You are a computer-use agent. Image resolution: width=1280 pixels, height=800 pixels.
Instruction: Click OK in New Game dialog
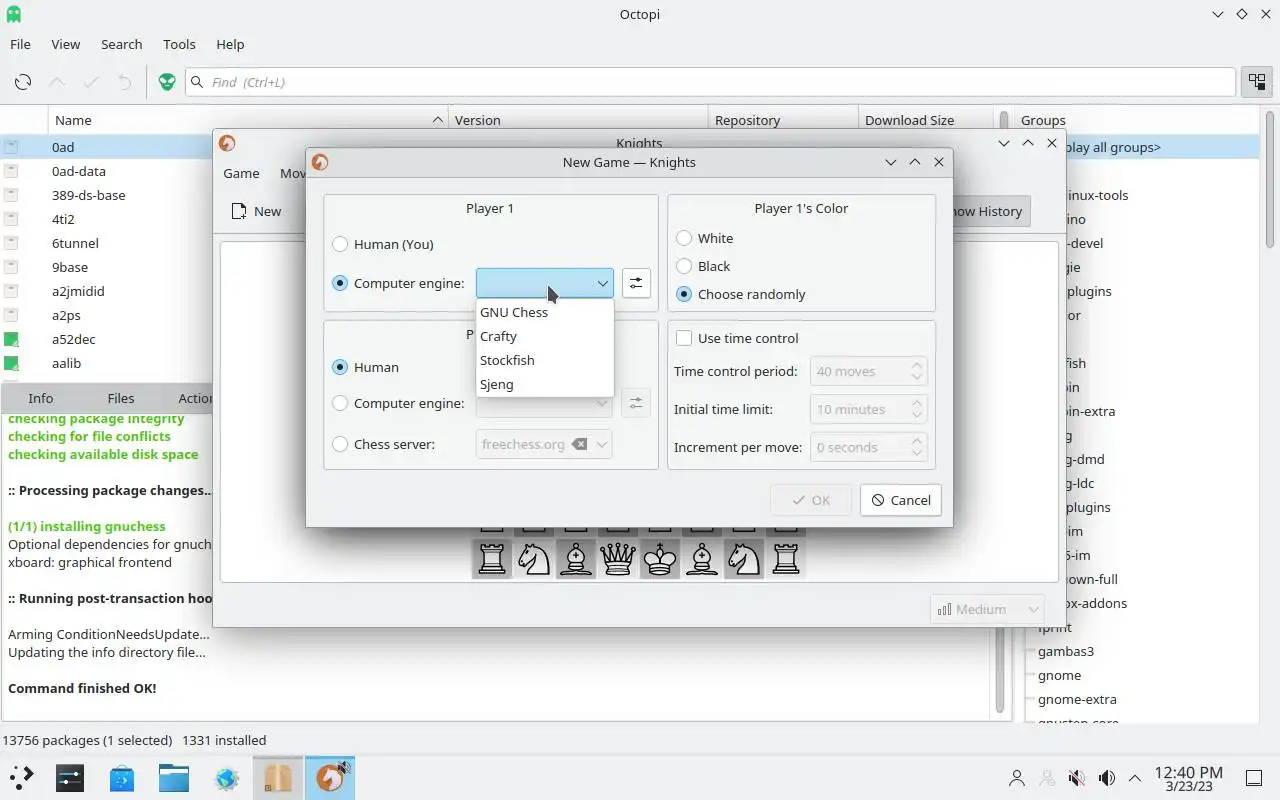pos(811,500)
